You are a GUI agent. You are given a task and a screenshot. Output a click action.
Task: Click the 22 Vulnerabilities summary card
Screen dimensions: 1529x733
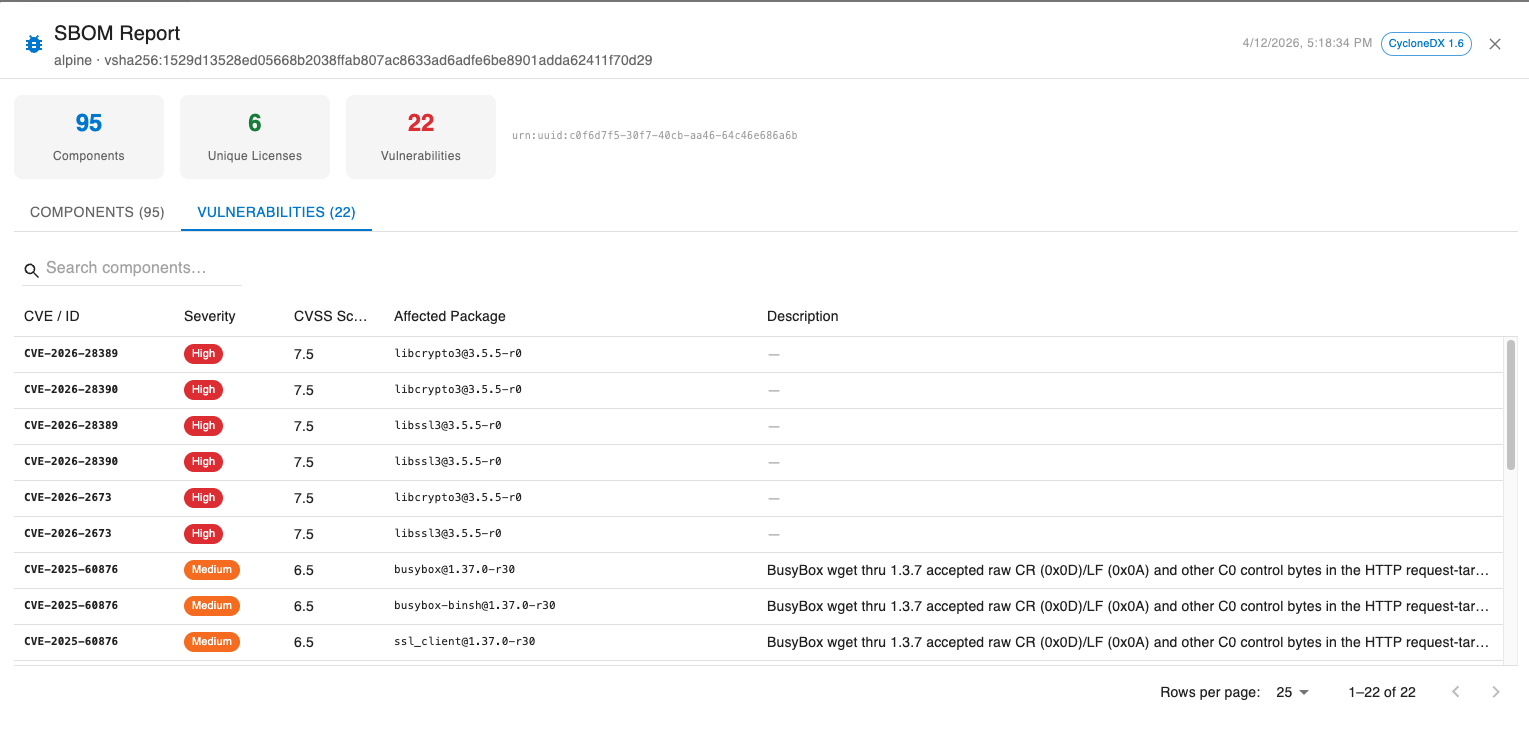(x=420, y=136)
